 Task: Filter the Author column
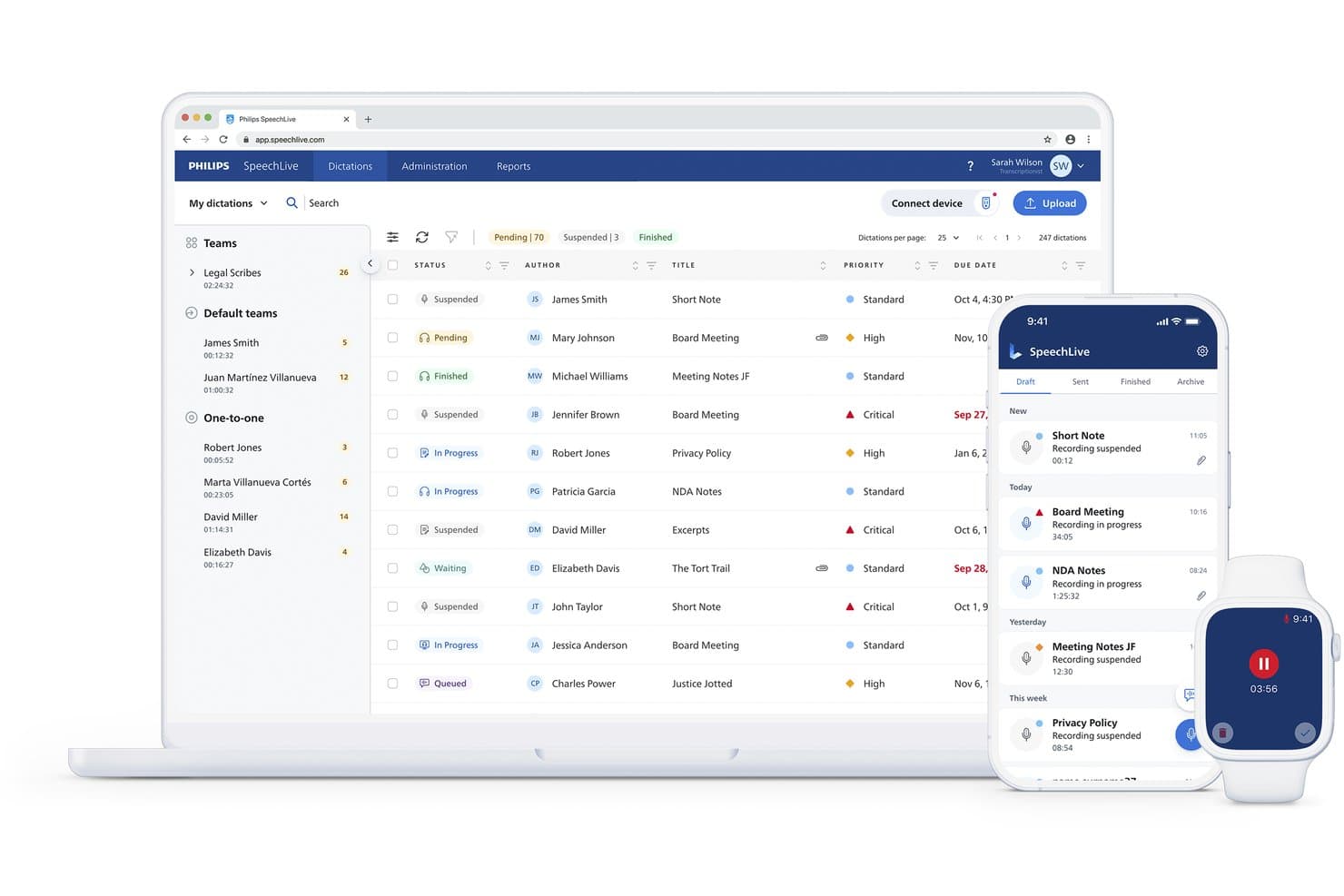point(651,265)
